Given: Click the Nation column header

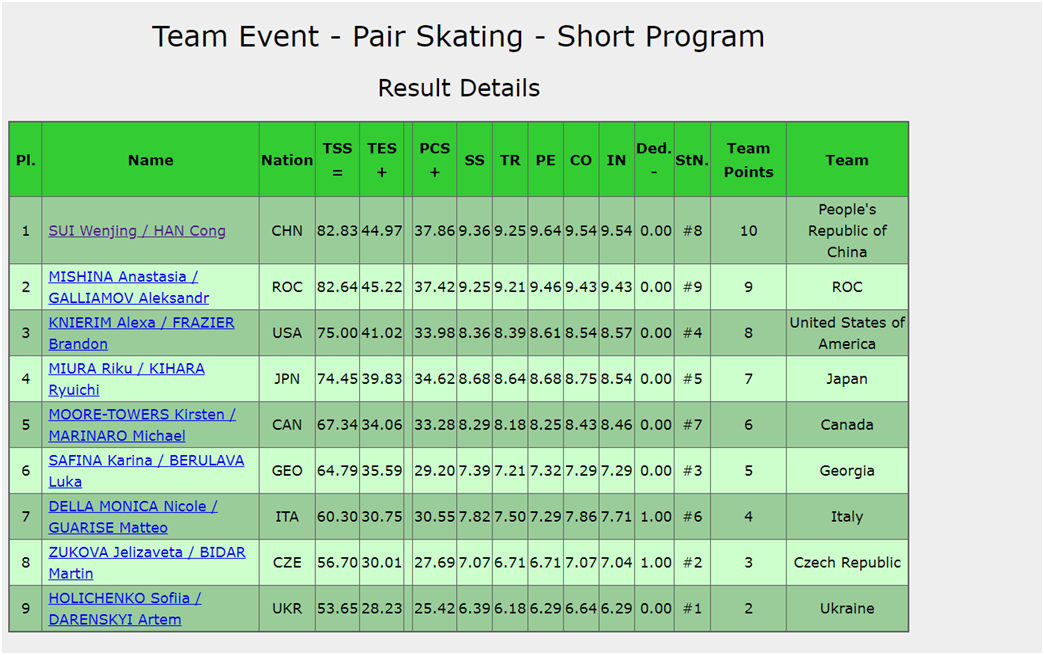Looking at the screenshot, I should tap(287, 160).
